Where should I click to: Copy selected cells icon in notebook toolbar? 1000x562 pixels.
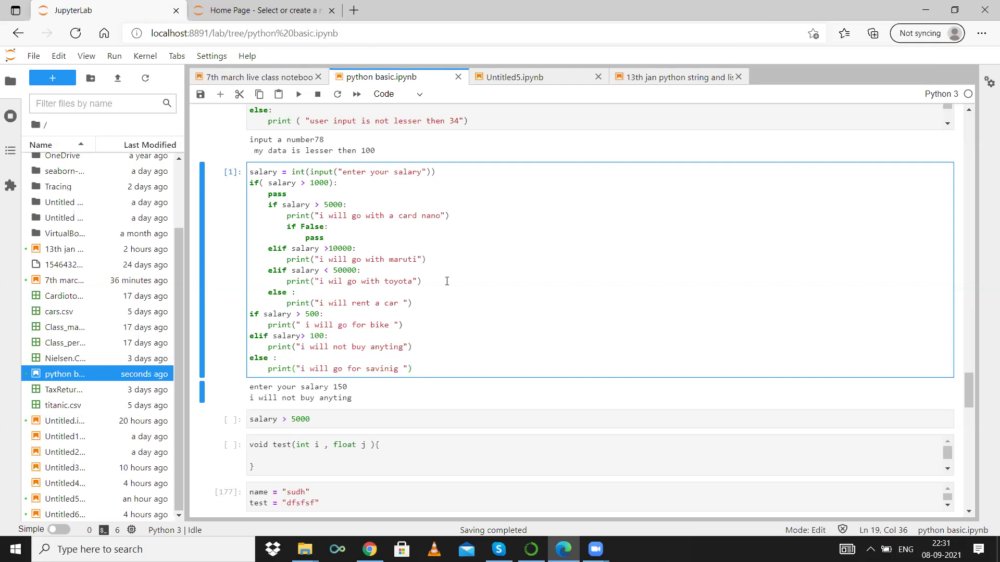(x=259, y=94)
